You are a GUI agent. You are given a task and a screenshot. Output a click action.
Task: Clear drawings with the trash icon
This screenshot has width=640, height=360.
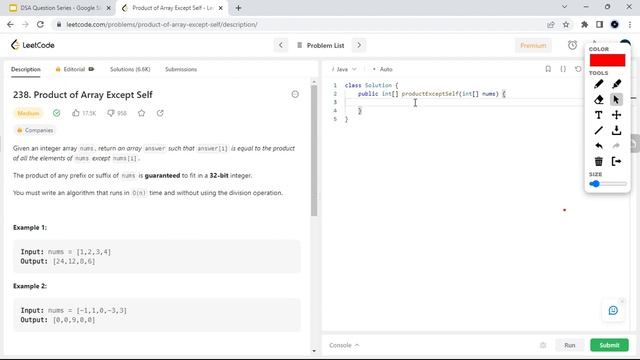598,161
